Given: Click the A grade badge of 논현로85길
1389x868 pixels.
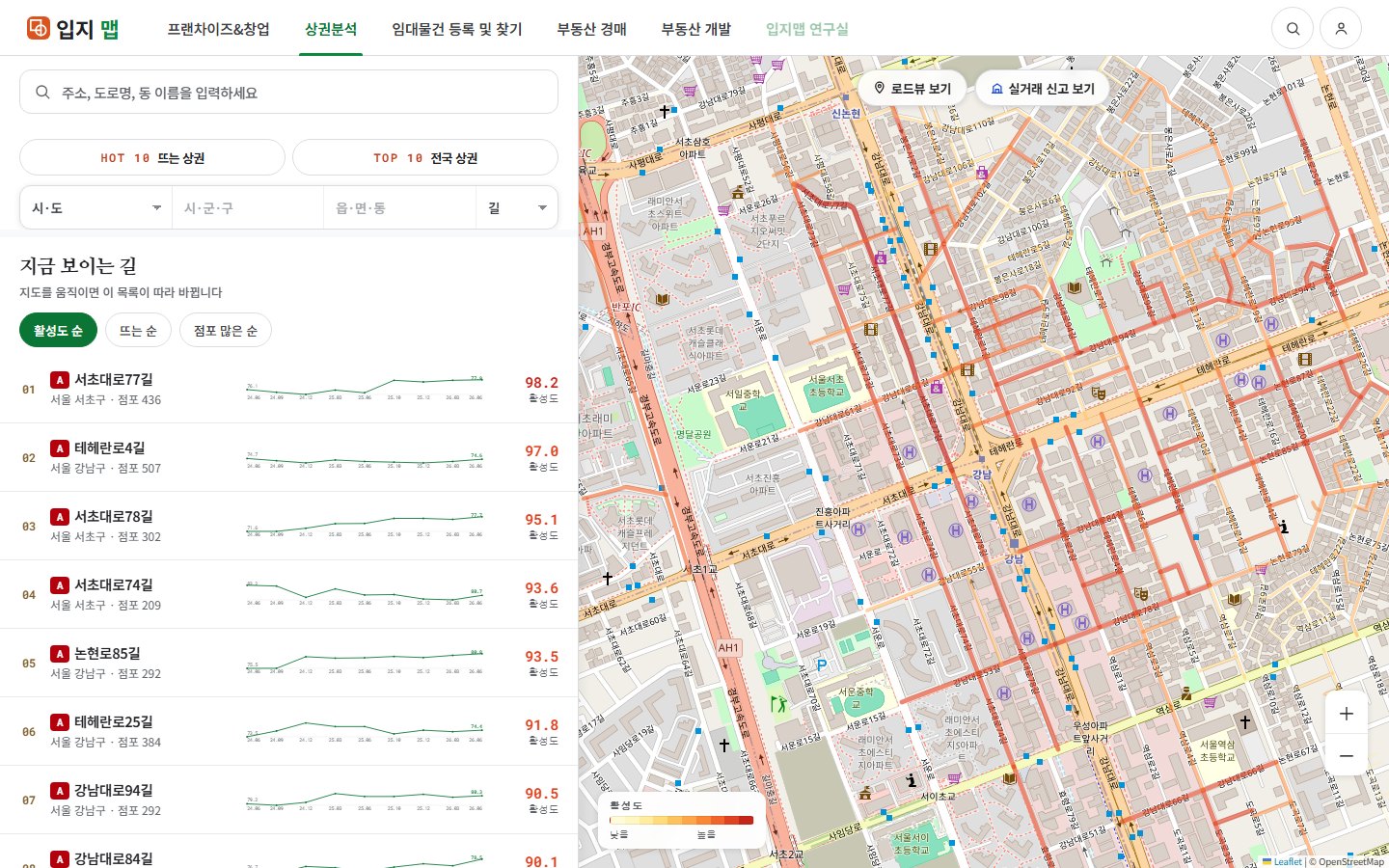Looking at the screenshot, I should (x=60, y=654).
